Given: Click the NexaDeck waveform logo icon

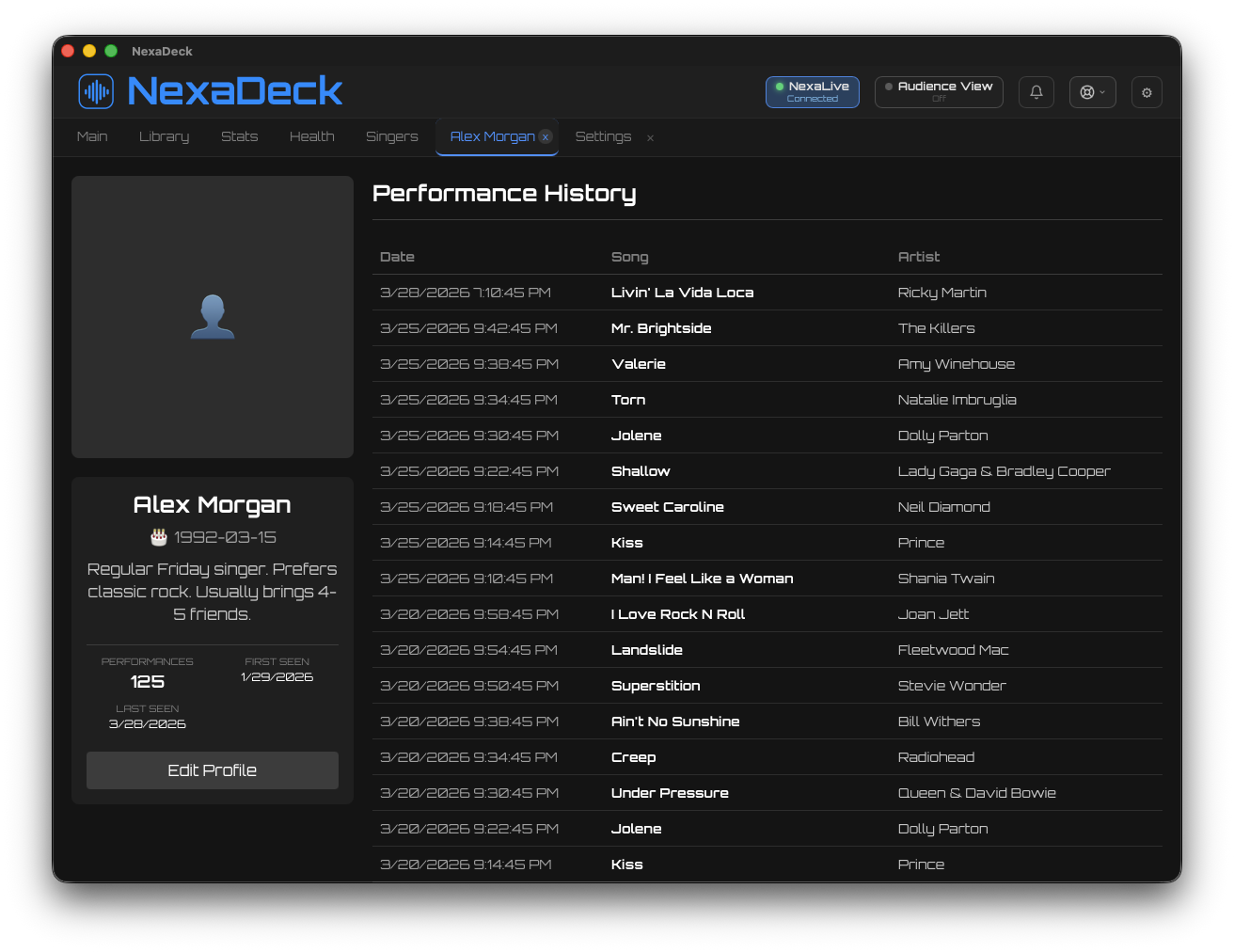Looking at the screenshot, I should [96, 91].
